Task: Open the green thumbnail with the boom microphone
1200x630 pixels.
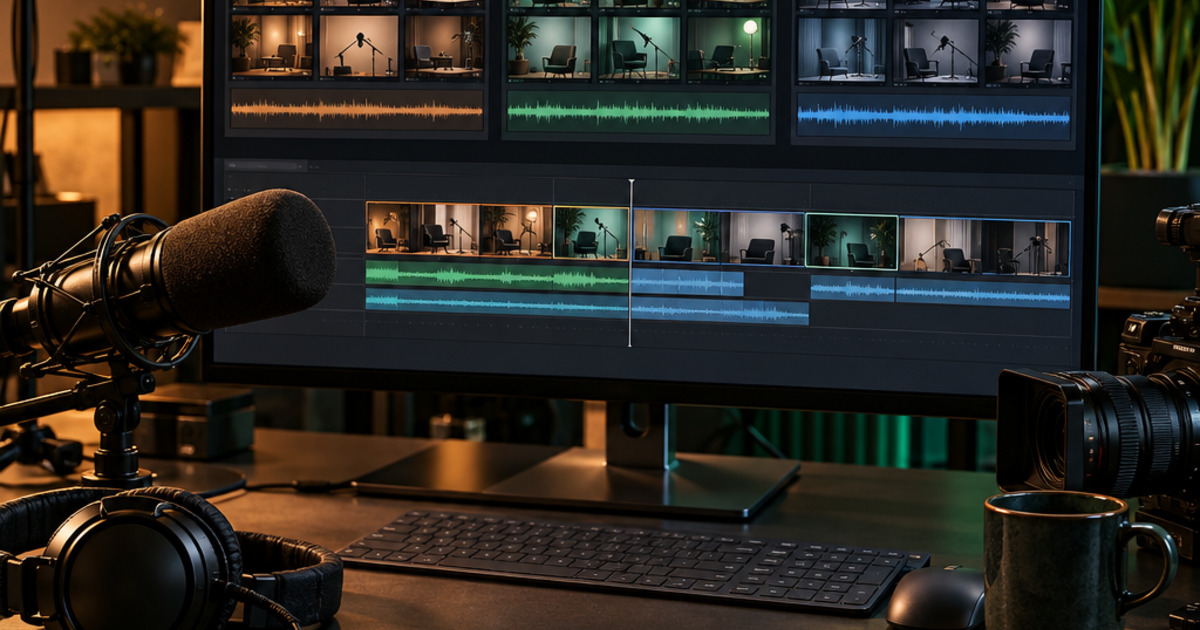Action: [638, 47]
